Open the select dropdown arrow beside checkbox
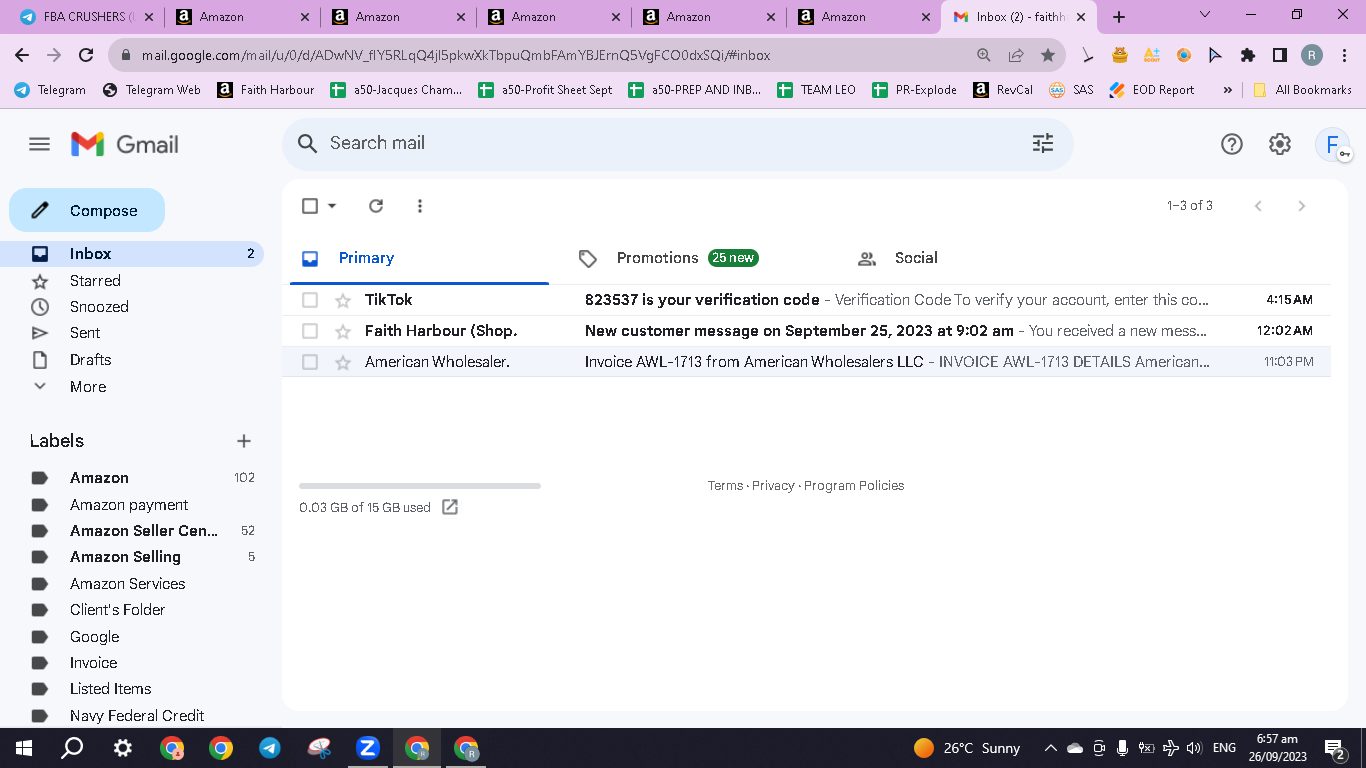The height and width of the screenshot is (768, 1366). (332, 206)
